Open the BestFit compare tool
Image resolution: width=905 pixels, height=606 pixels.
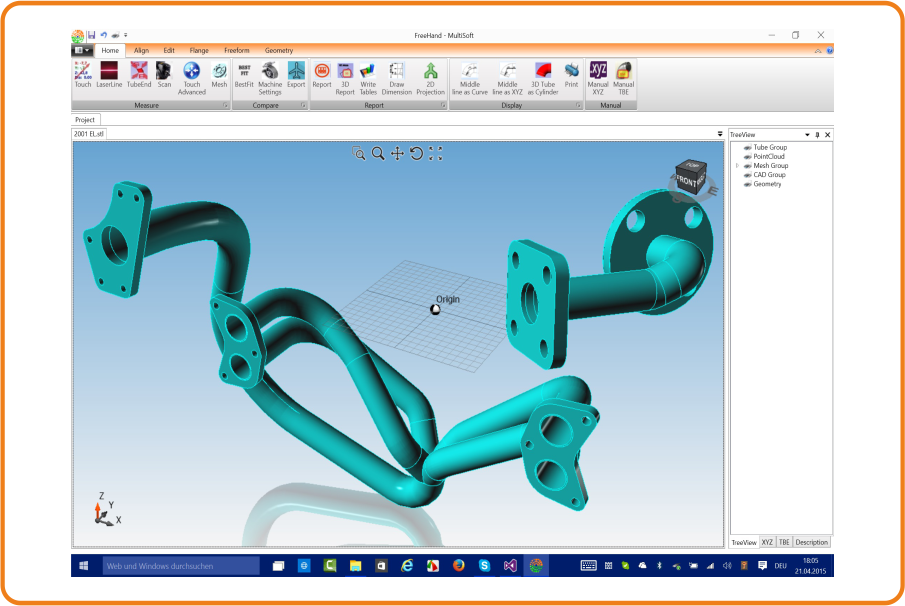coord(245,75)
